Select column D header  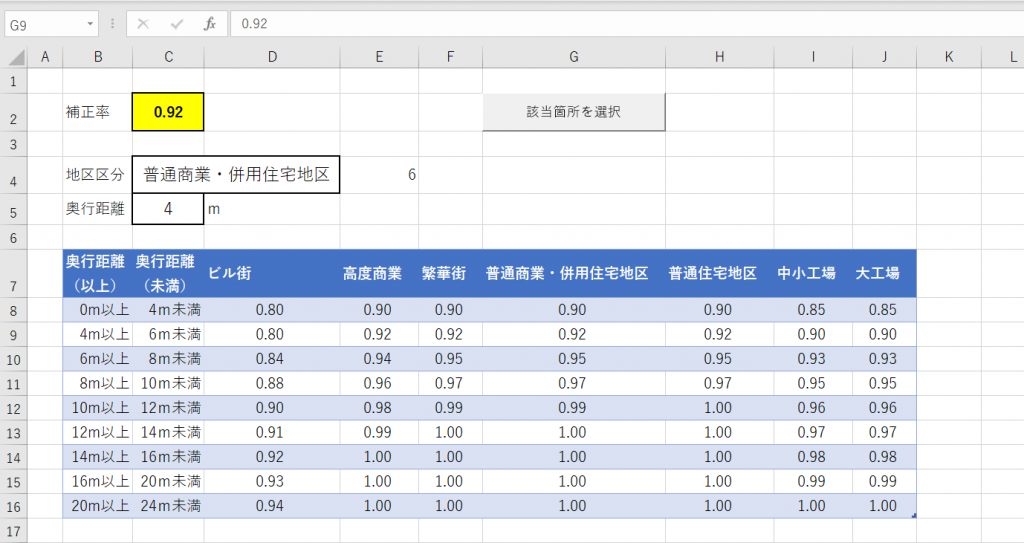tap(271, 58)
